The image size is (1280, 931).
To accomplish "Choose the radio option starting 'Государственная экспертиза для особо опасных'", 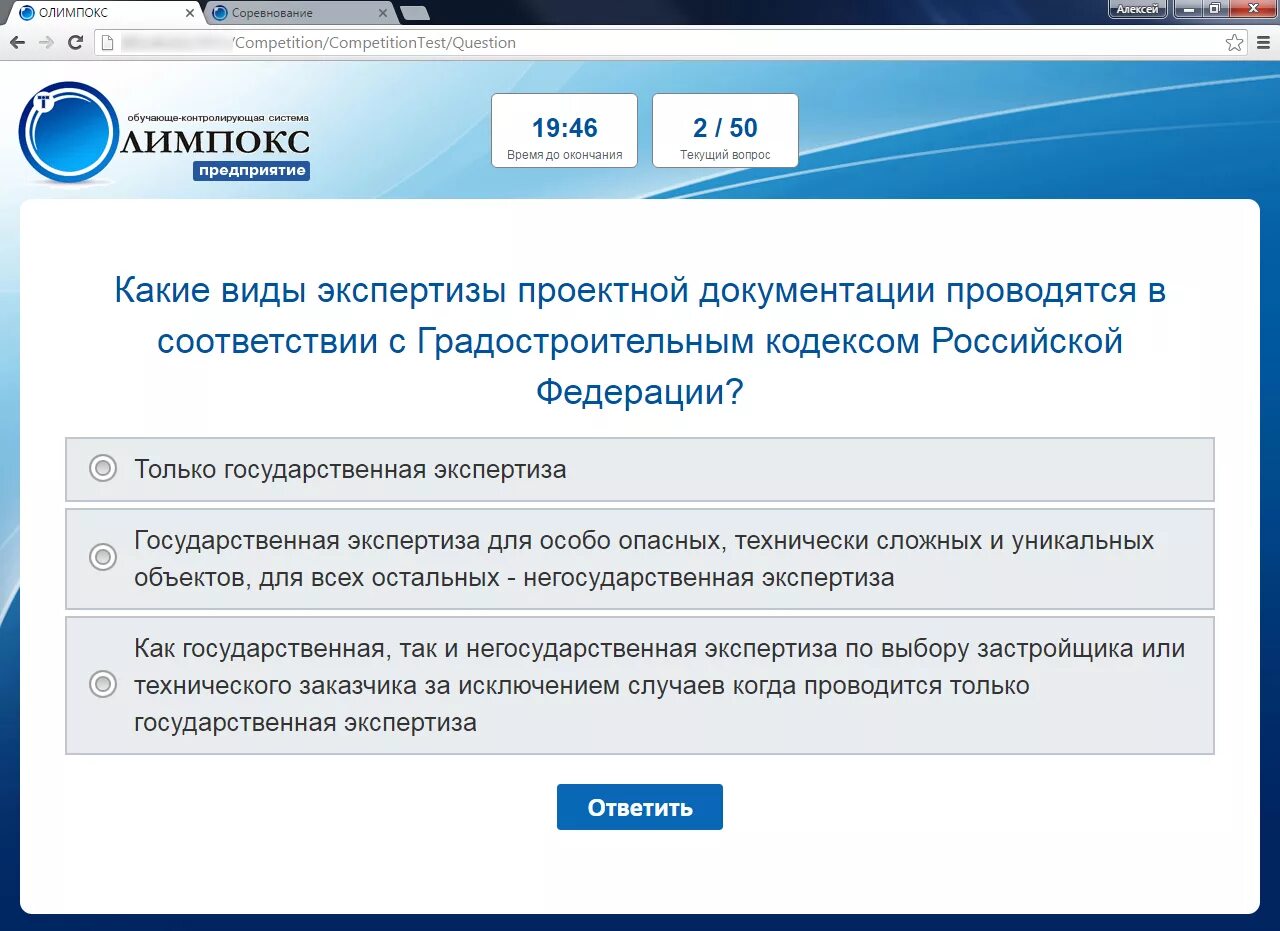I will tap(103, 557).
